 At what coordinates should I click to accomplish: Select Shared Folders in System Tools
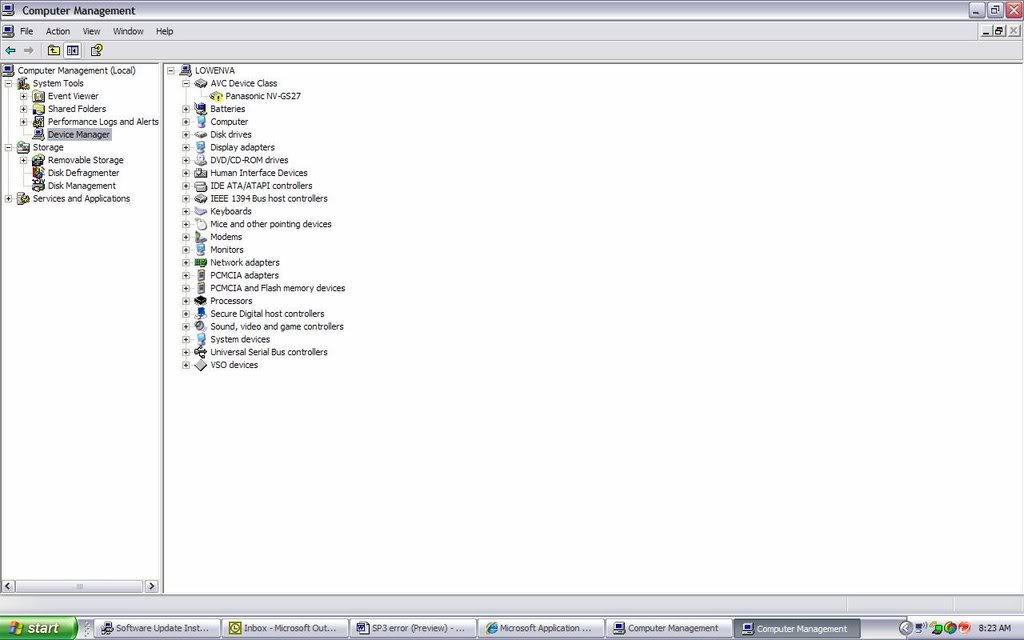76,109
